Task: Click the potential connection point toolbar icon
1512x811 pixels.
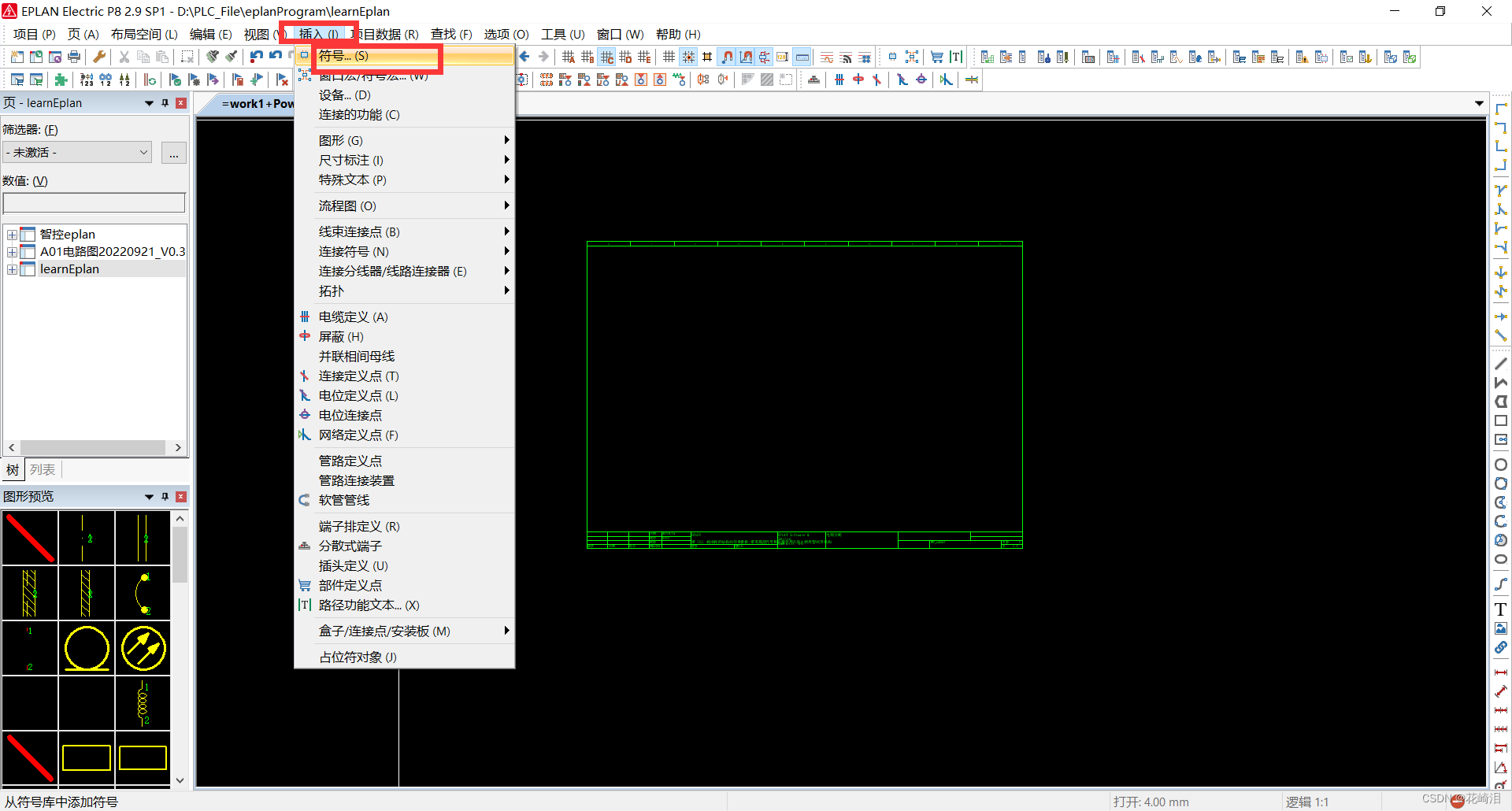Action: click(921, 80)
